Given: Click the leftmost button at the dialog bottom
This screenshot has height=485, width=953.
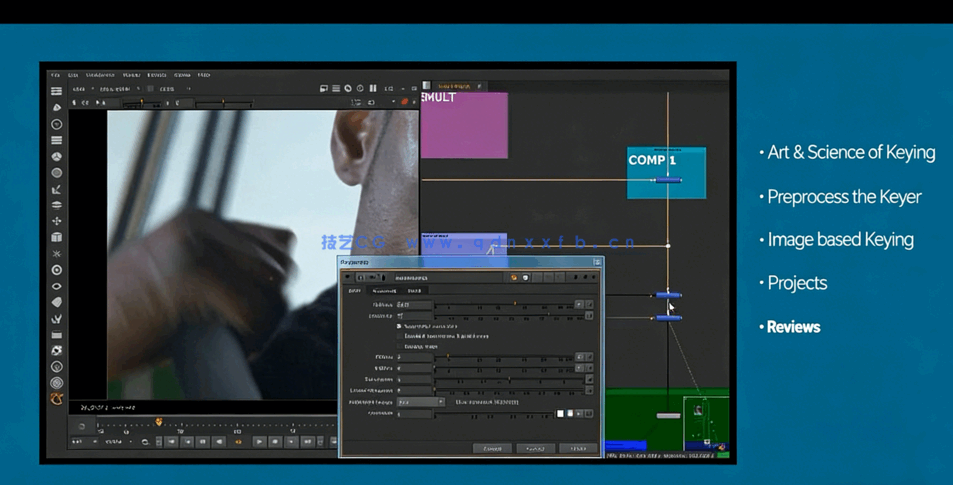Looking at the screenshot, I should (x=492, y=449).
